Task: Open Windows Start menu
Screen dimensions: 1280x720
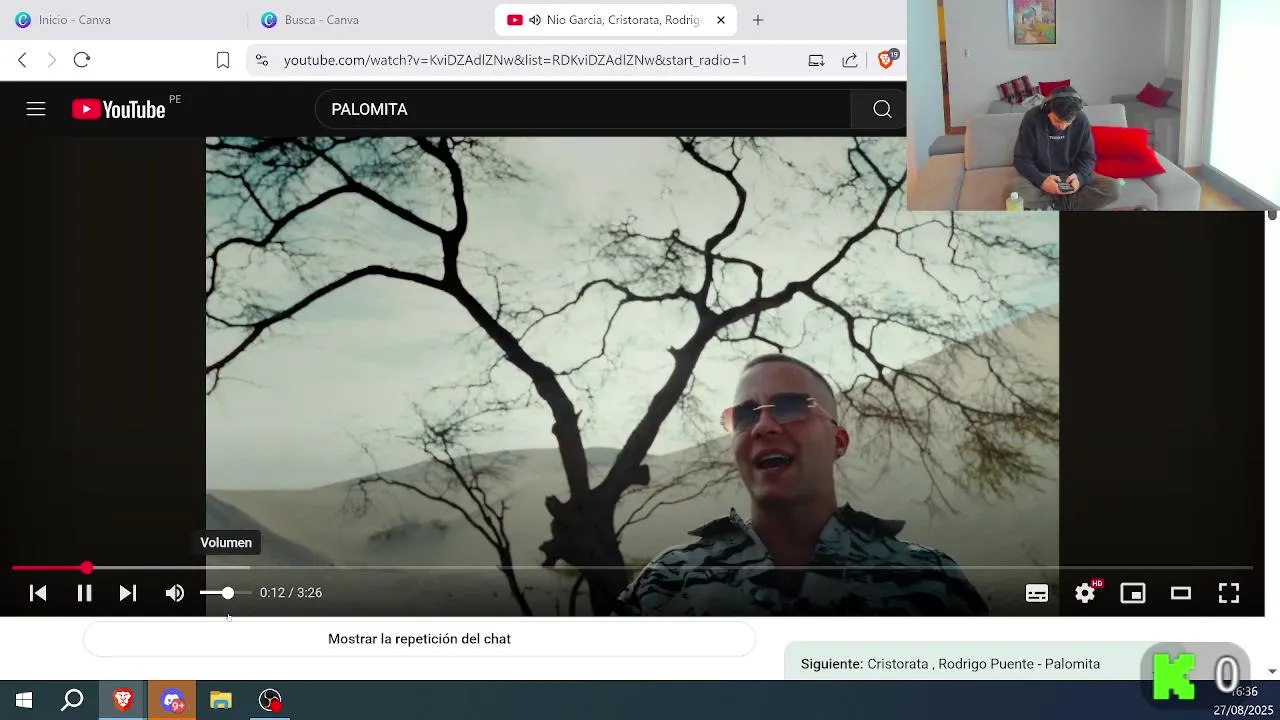Action: [x=24, y=700]
